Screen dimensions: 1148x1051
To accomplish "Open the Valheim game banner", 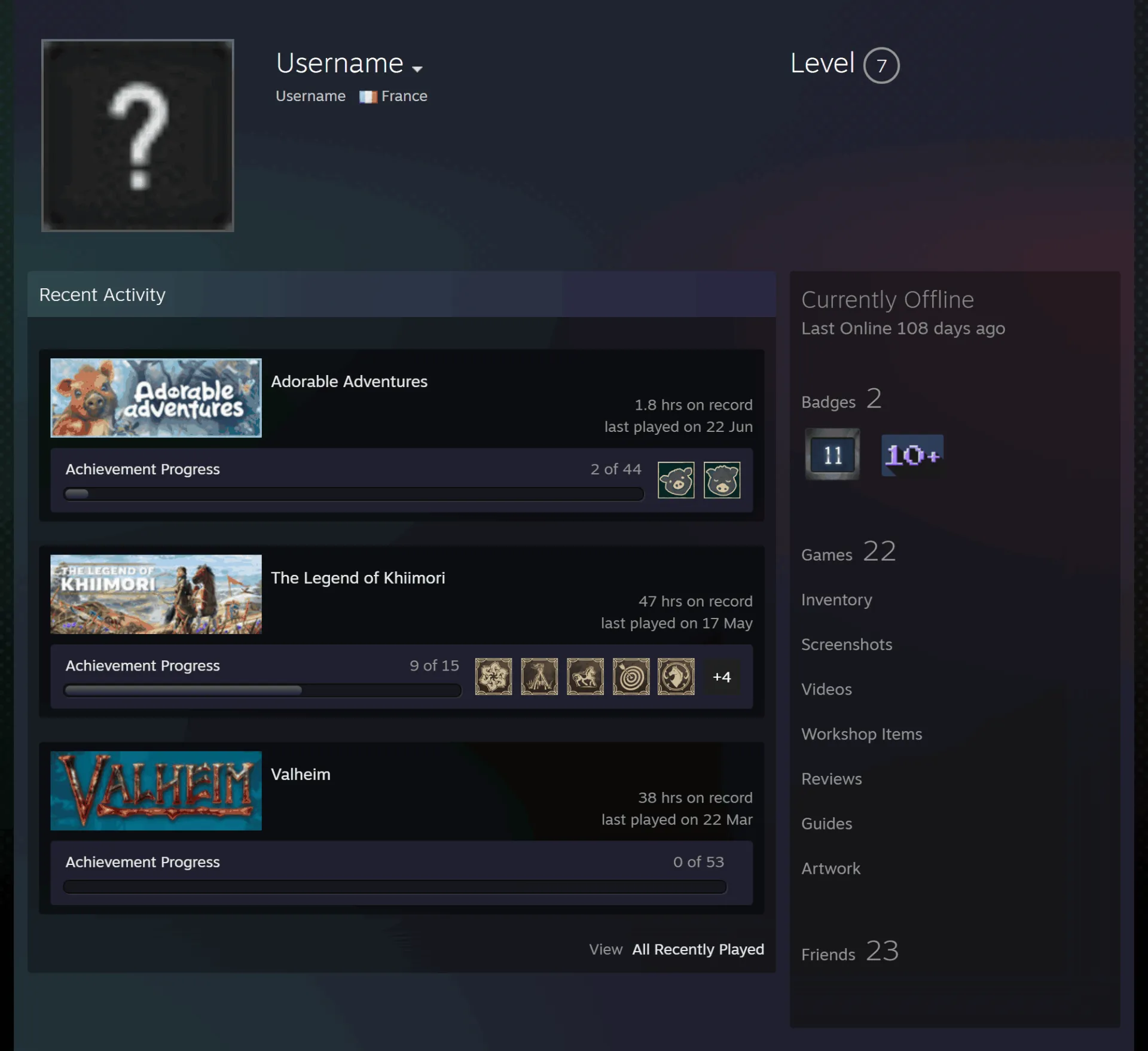I will pyautogui.click(x=156, y=791).
